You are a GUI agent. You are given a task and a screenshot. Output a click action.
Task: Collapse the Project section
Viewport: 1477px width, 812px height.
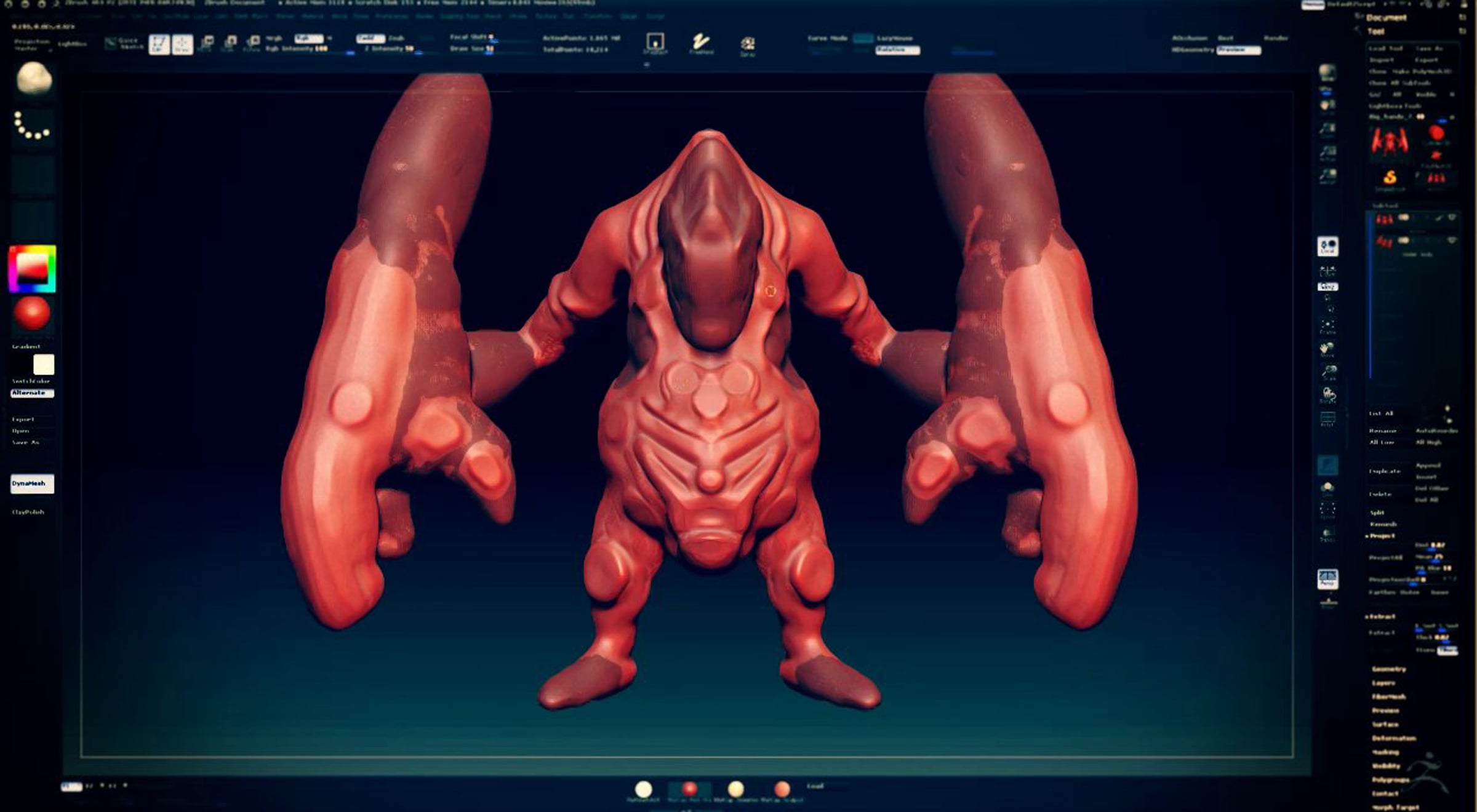[1382, 536]
